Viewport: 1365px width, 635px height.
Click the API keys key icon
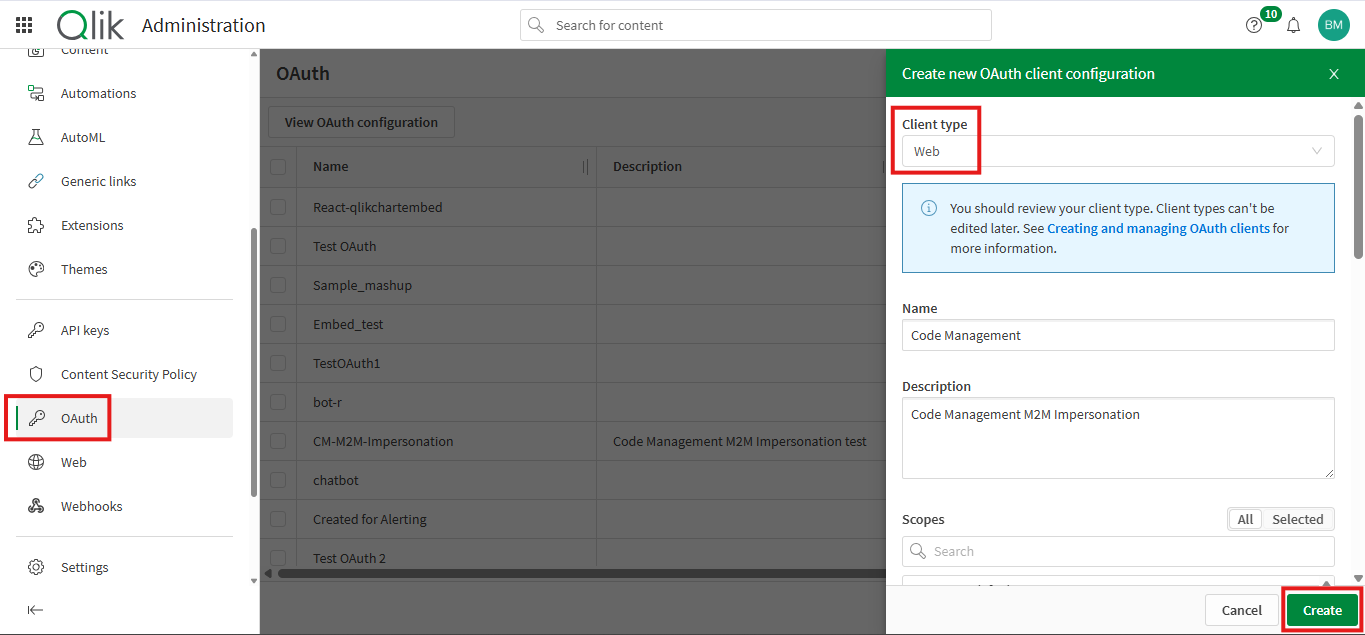(x=36, y=330)
